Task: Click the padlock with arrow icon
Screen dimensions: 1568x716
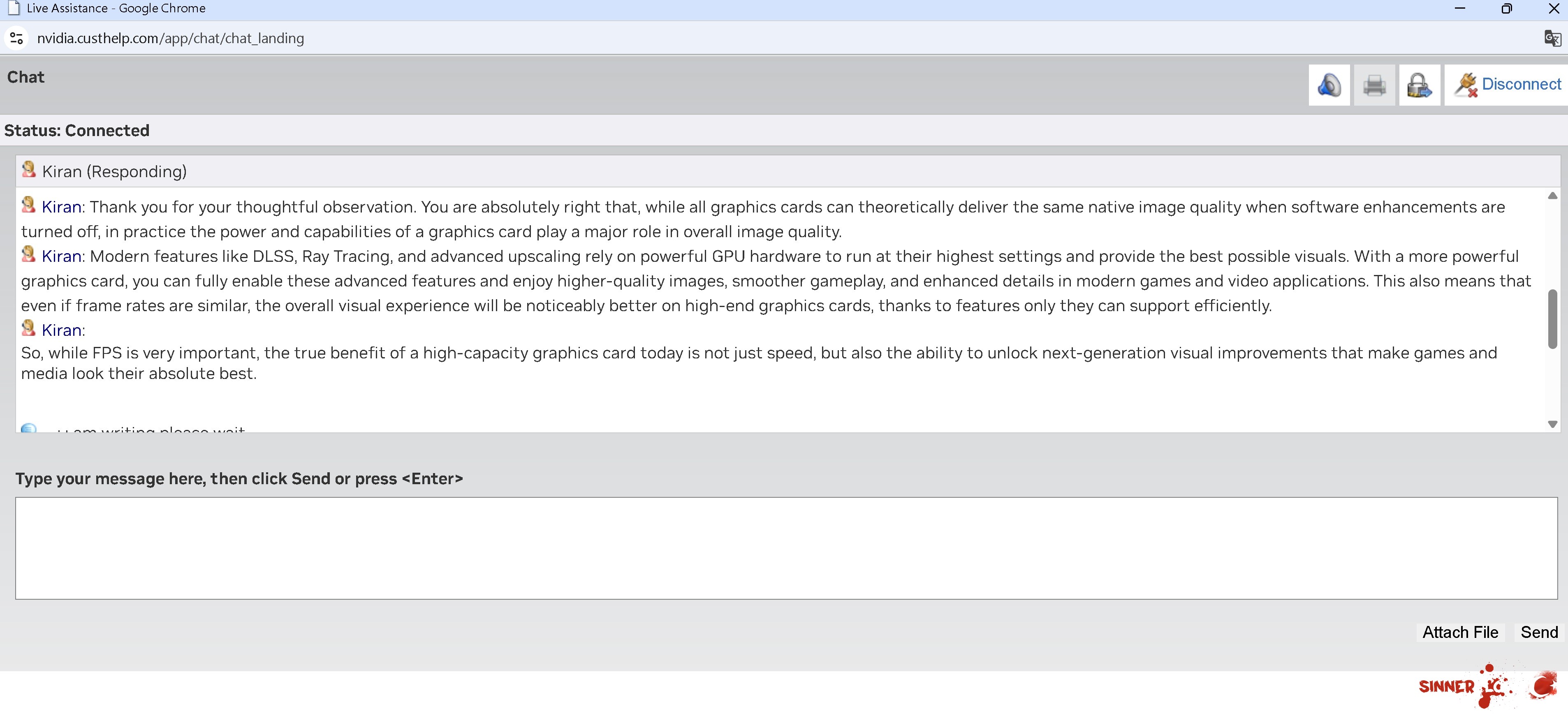Action: 1419,85
